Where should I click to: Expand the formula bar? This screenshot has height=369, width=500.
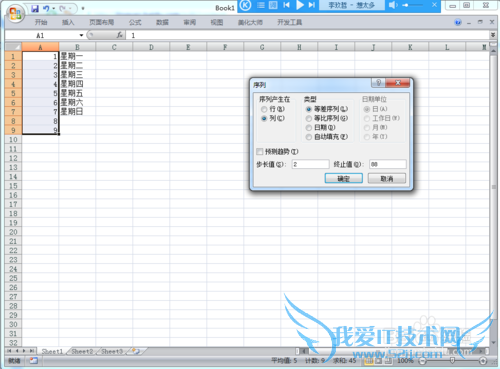coord(493,35)
